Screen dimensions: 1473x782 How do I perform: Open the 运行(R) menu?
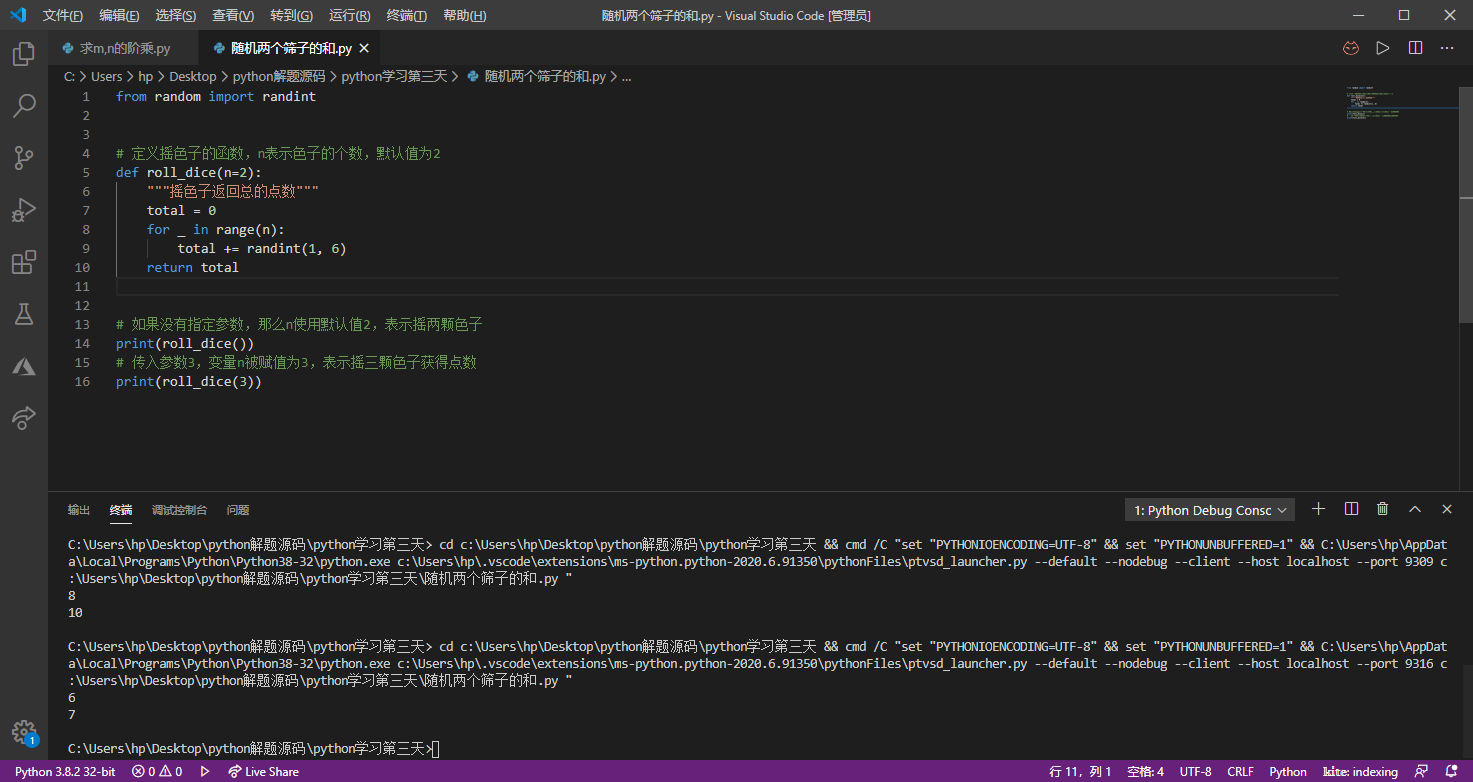349,15
